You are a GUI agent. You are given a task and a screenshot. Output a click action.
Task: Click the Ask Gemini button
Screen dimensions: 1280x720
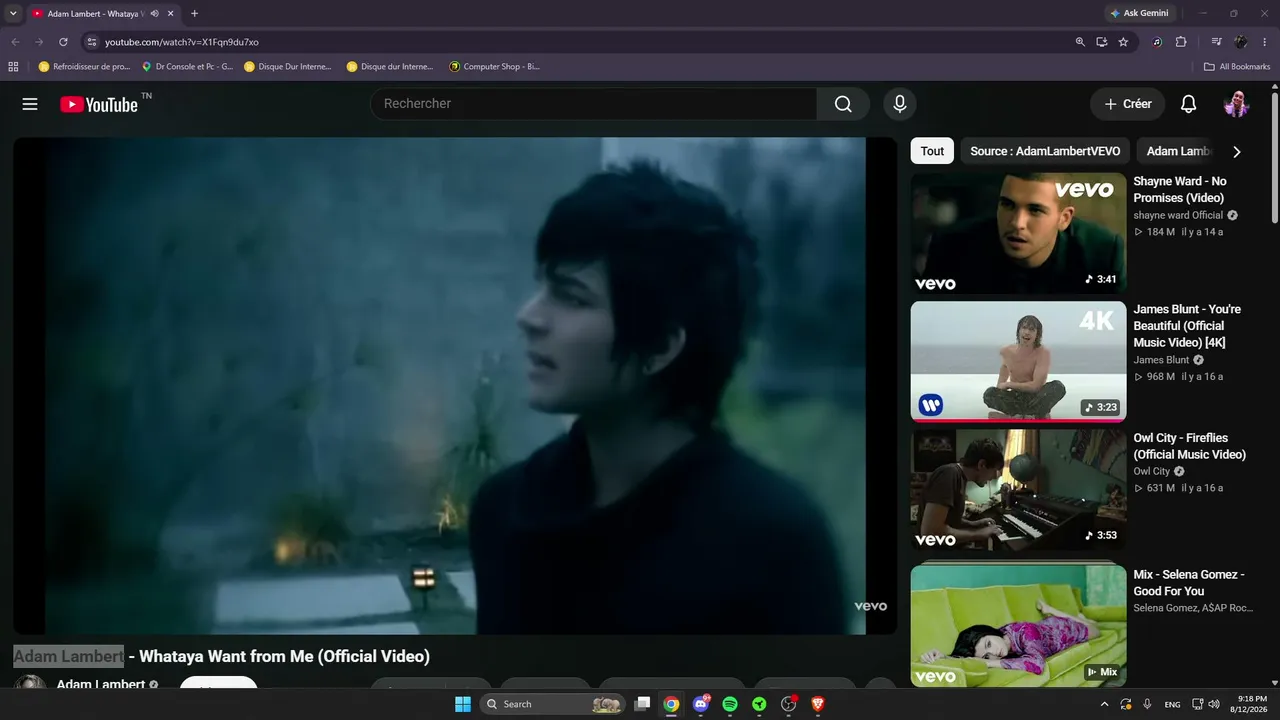click(x=1138, y=14)
